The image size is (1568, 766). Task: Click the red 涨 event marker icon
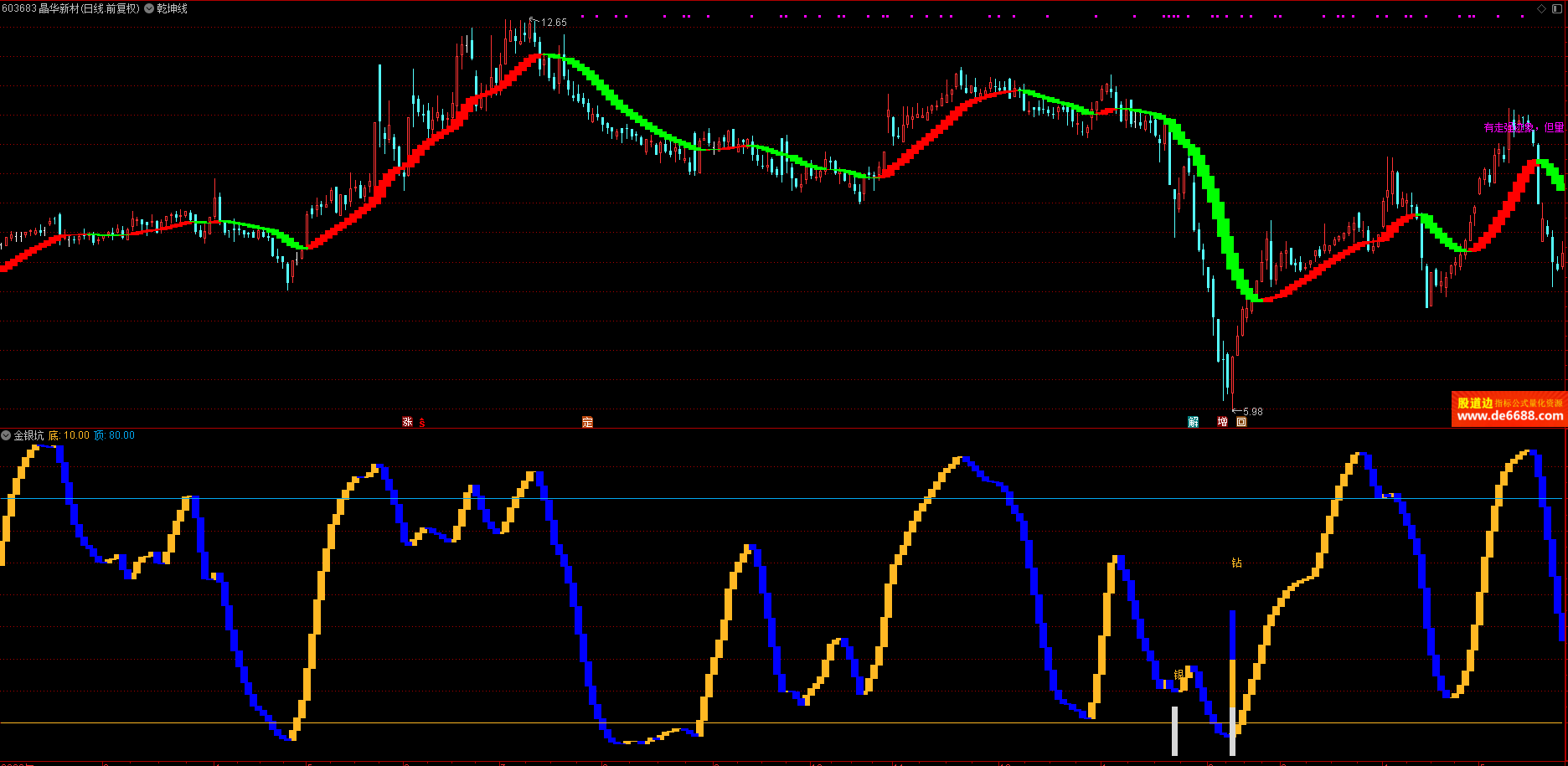[407, 422]
